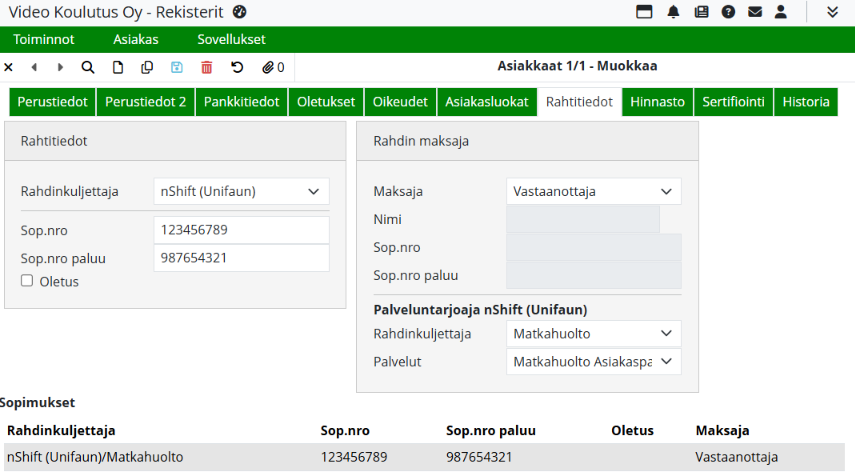855x475 pixels.
Task: Click the new blank document icon
Action: (x=118, y=67)
